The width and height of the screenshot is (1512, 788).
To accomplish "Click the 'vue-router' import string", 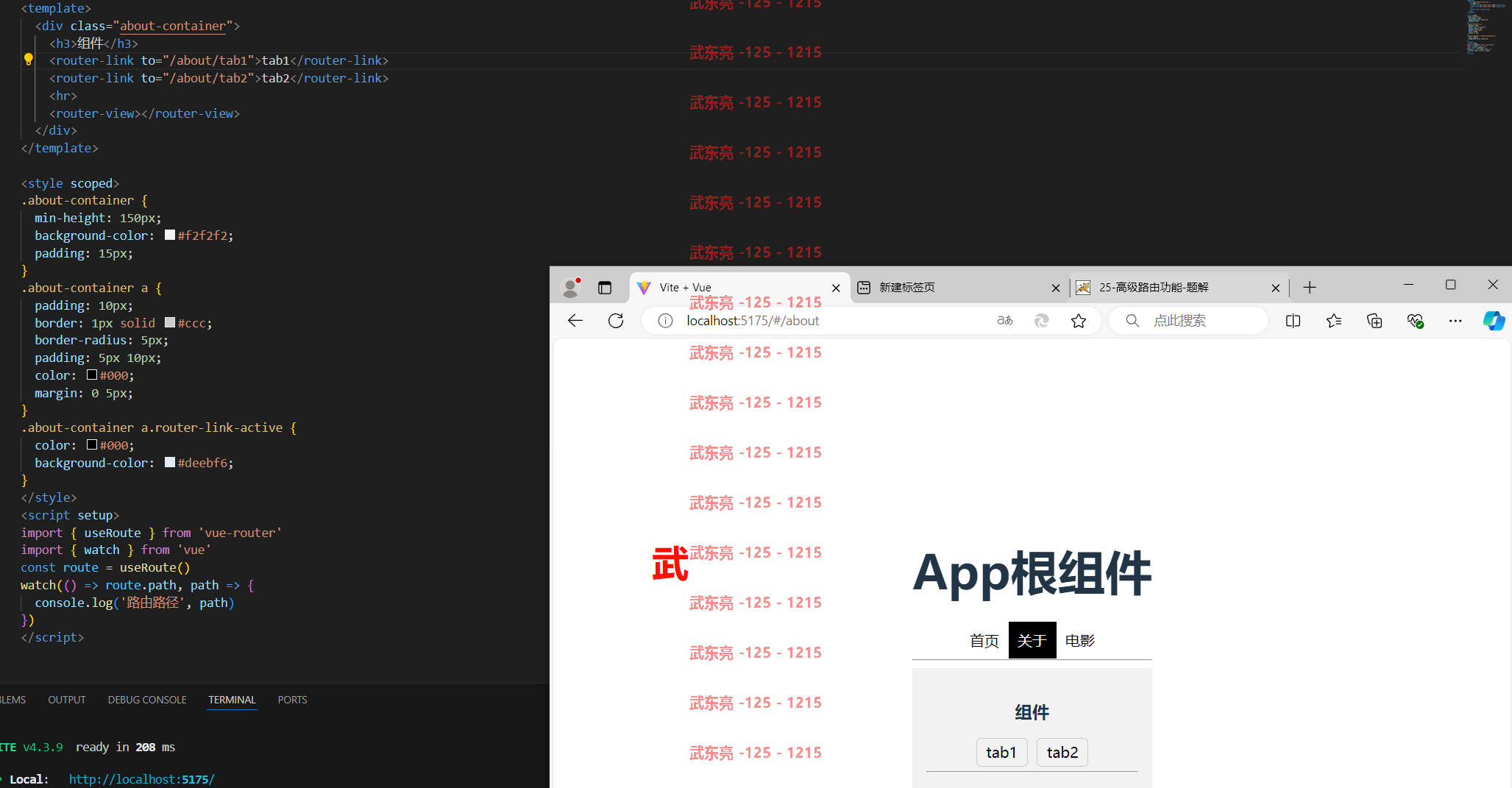I will point(240,533).
